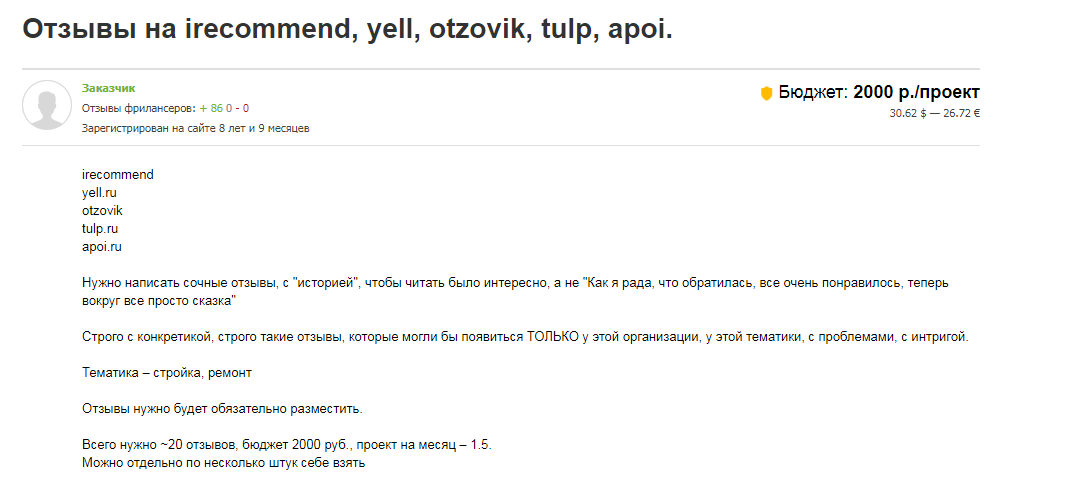Open the green Заказчик profile link
Screen dimensions: 1090x480
pos(108,88)
